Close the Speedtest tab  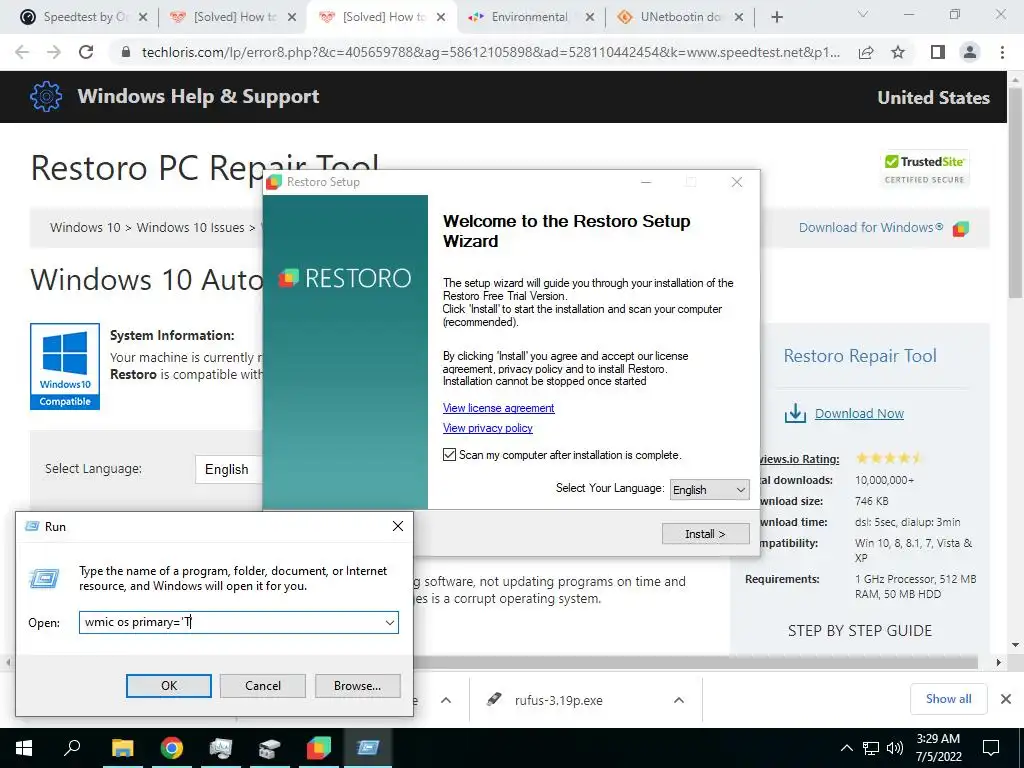click(144, 17)
